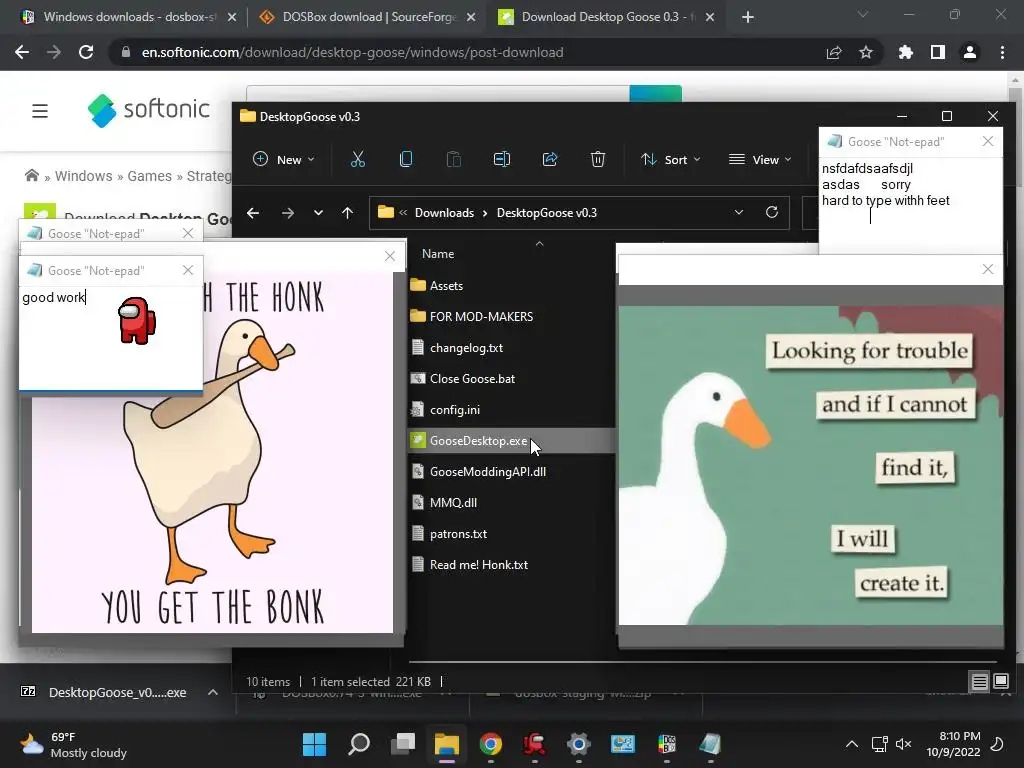The width and height of the screenshot is (1024, 768).
Task: Click the Delete trash icon in Explorer
Action: [598, 159]
